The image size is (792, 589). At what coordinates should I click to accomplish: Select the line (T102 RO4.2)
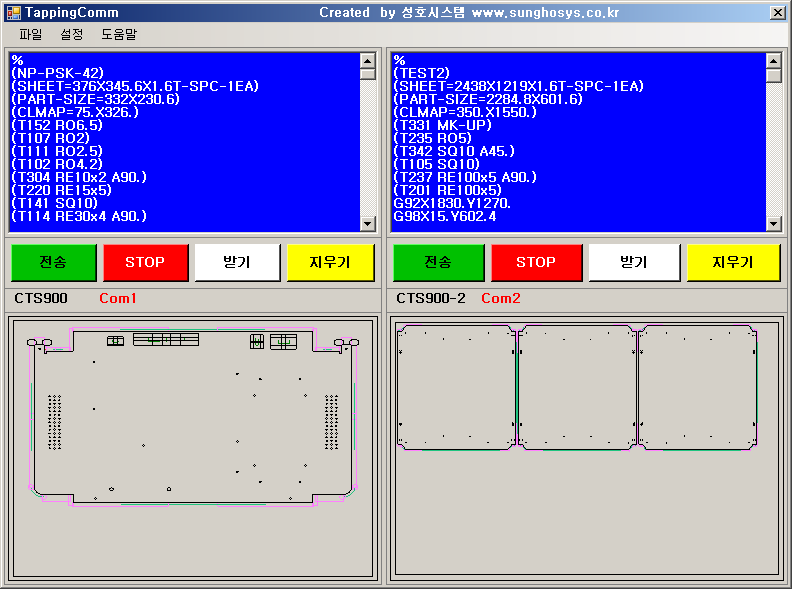click(x=57, y=164)
